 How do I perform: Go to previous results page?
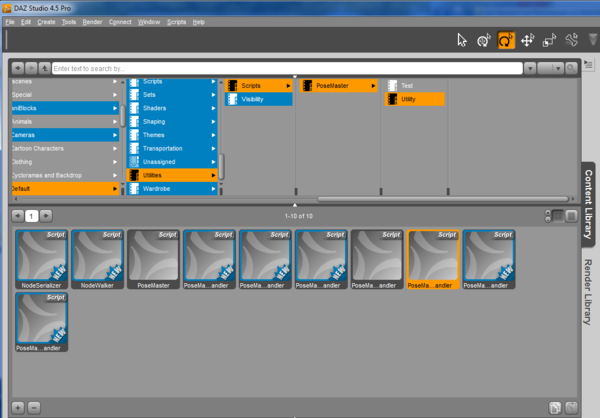18,216
